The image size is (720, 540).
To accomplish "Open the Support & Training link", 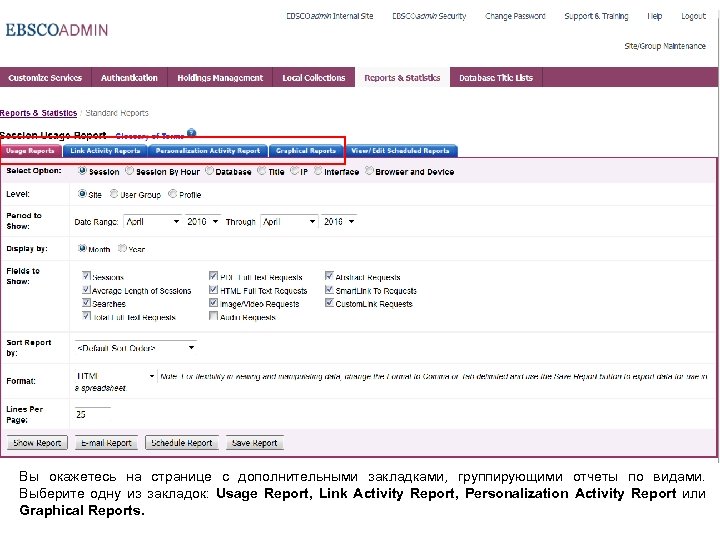I will pyautogui.click(x=596, y=16).
